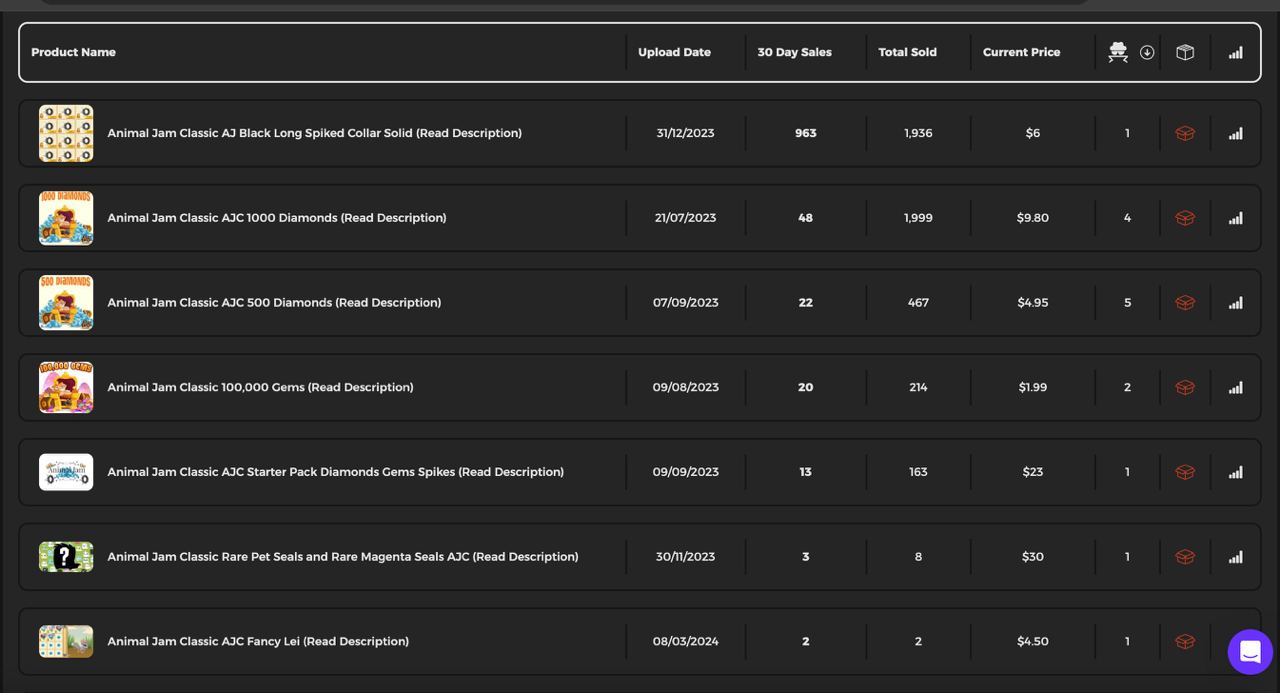Click the bar chart column icon in header
The width and height of the screenshot is (1280, 693).
click(x=1236, y=52)
